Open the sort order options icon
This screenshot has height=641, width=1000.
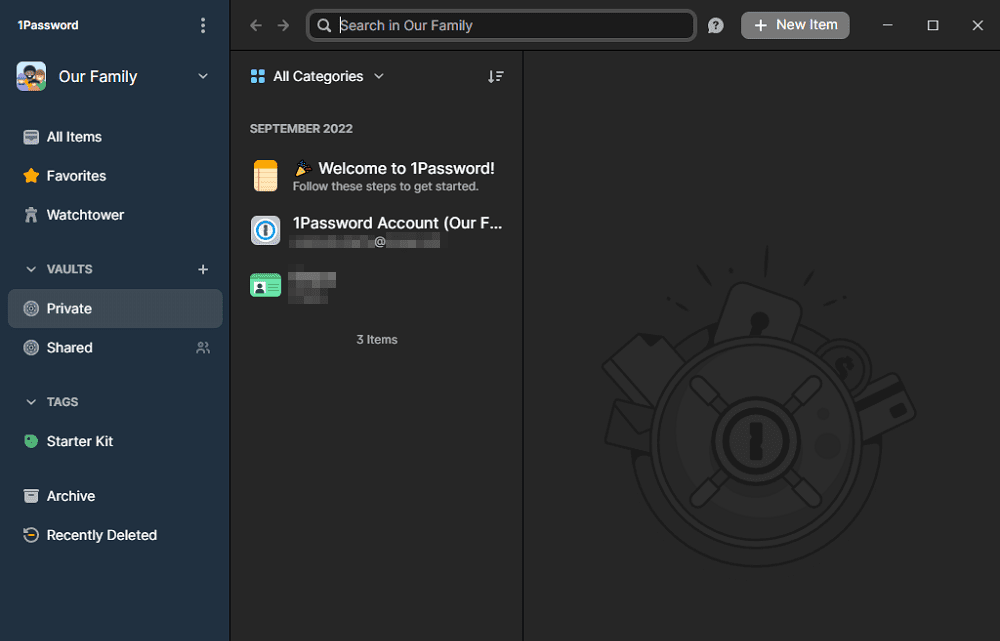496,77
